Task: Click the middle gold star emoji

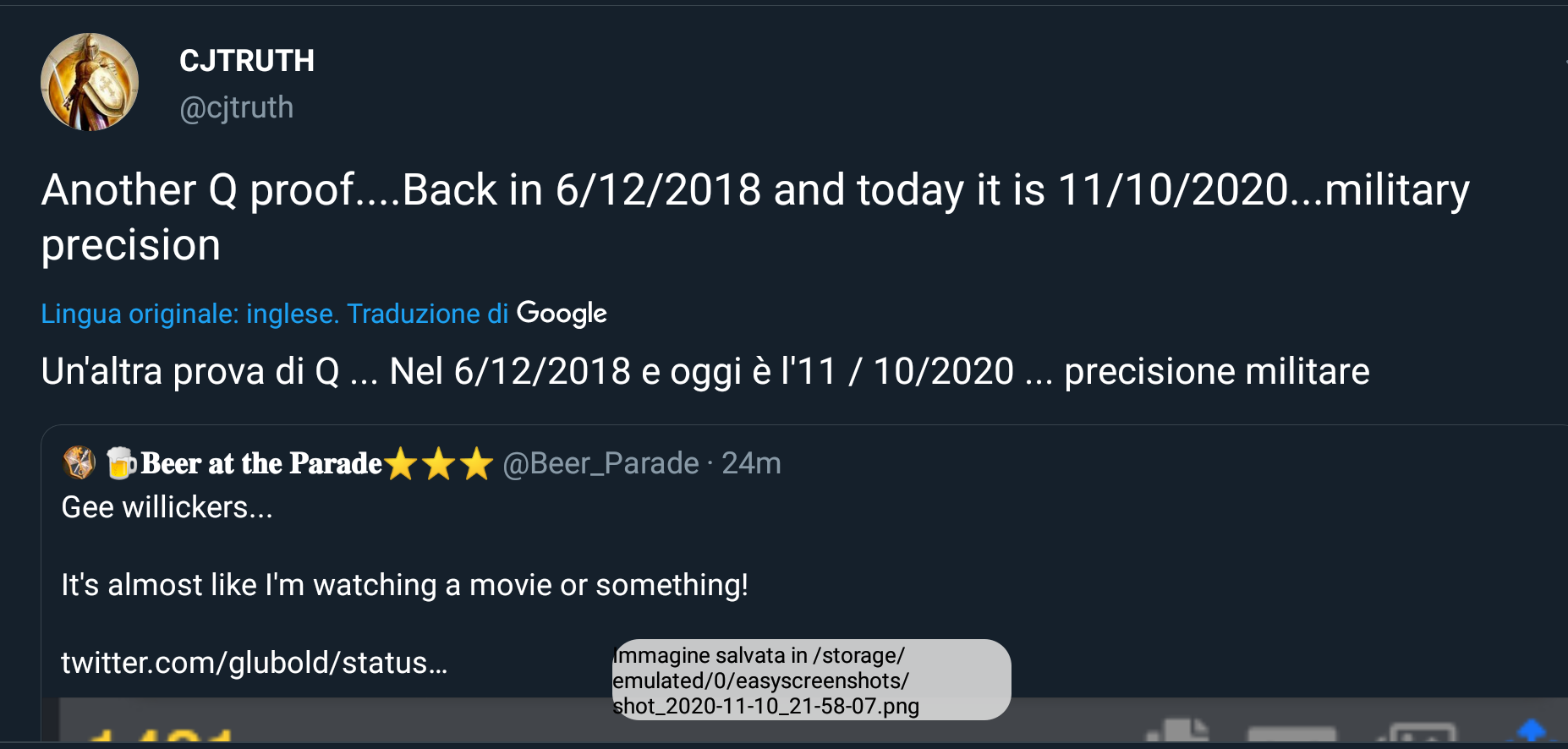Action: [439, 464]
